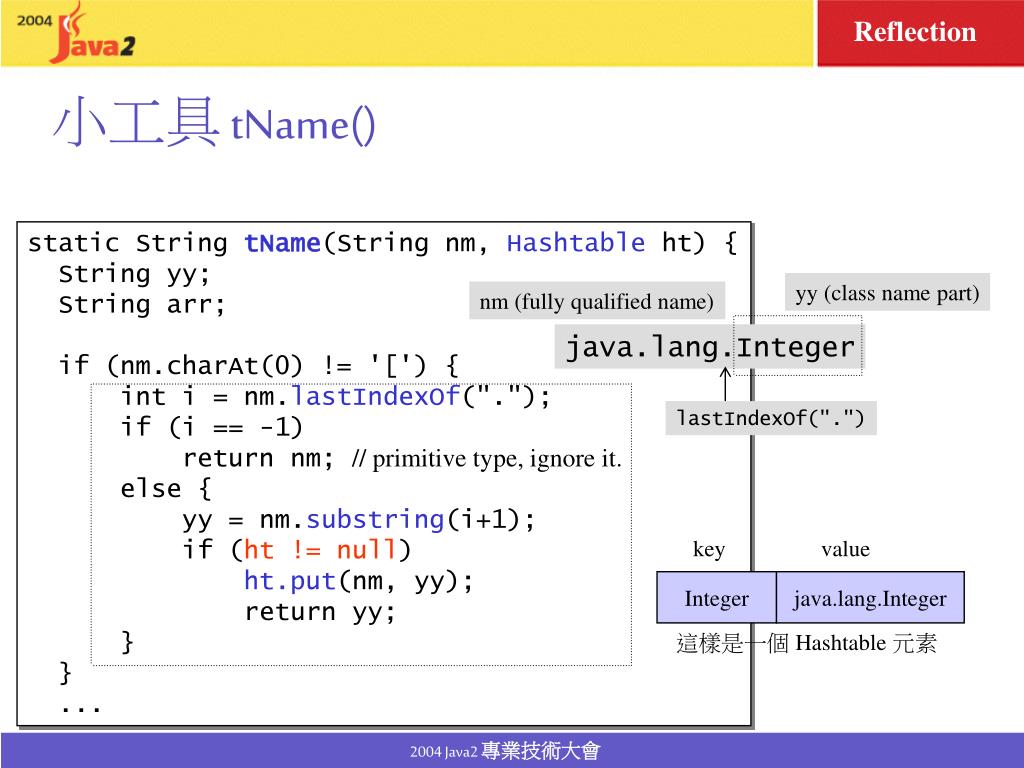Click the Java2 2004 logo

(x=76, y=33)
